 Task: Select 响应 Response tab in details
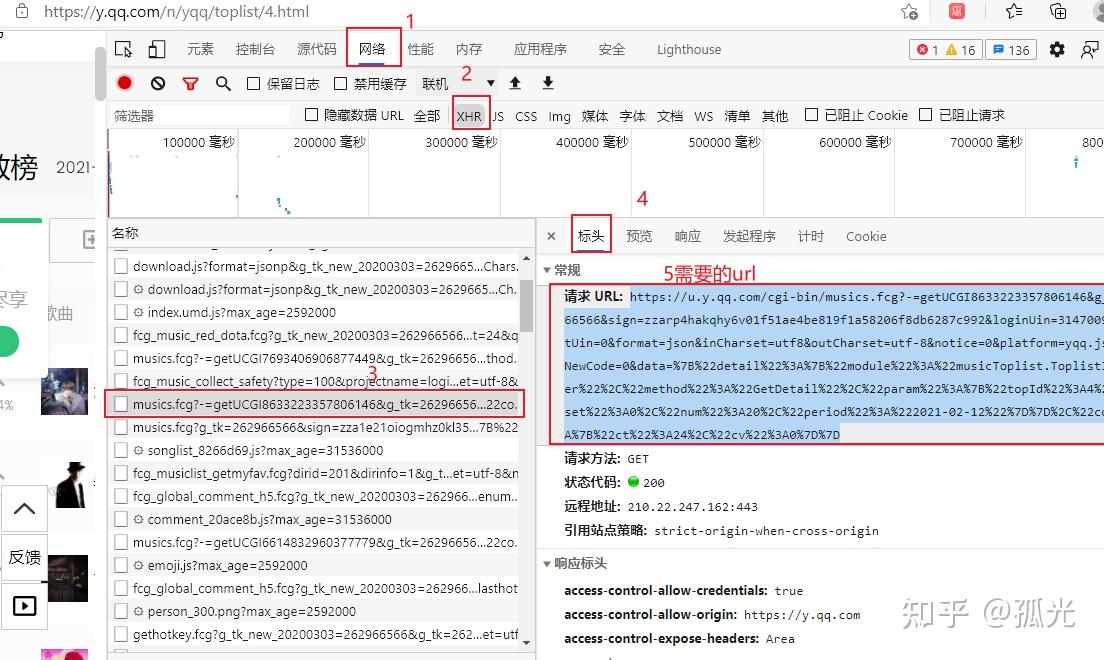click(x=688, y=236)
